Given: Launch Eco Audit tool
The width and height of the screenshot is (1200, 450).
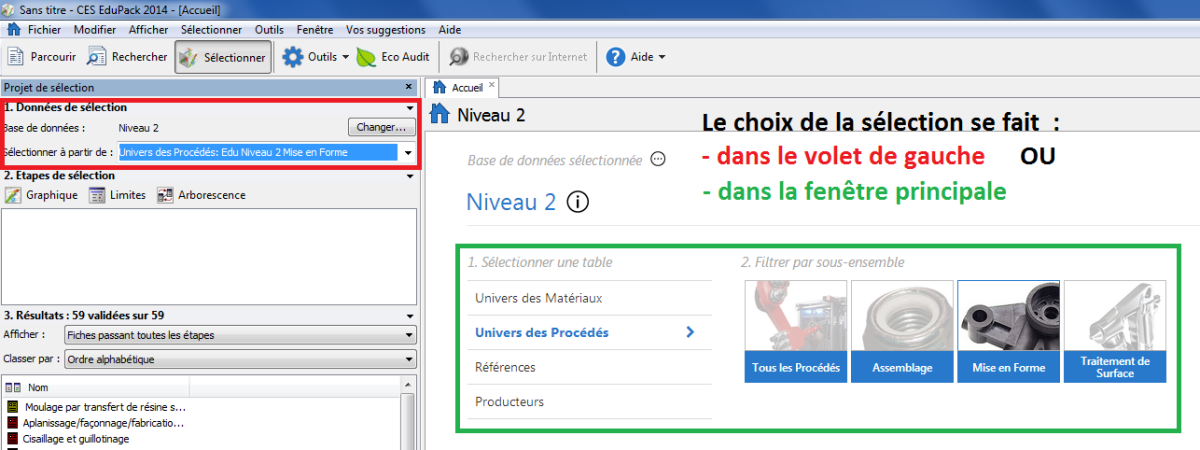Looking at the screenshot, I should coord(394,57).
